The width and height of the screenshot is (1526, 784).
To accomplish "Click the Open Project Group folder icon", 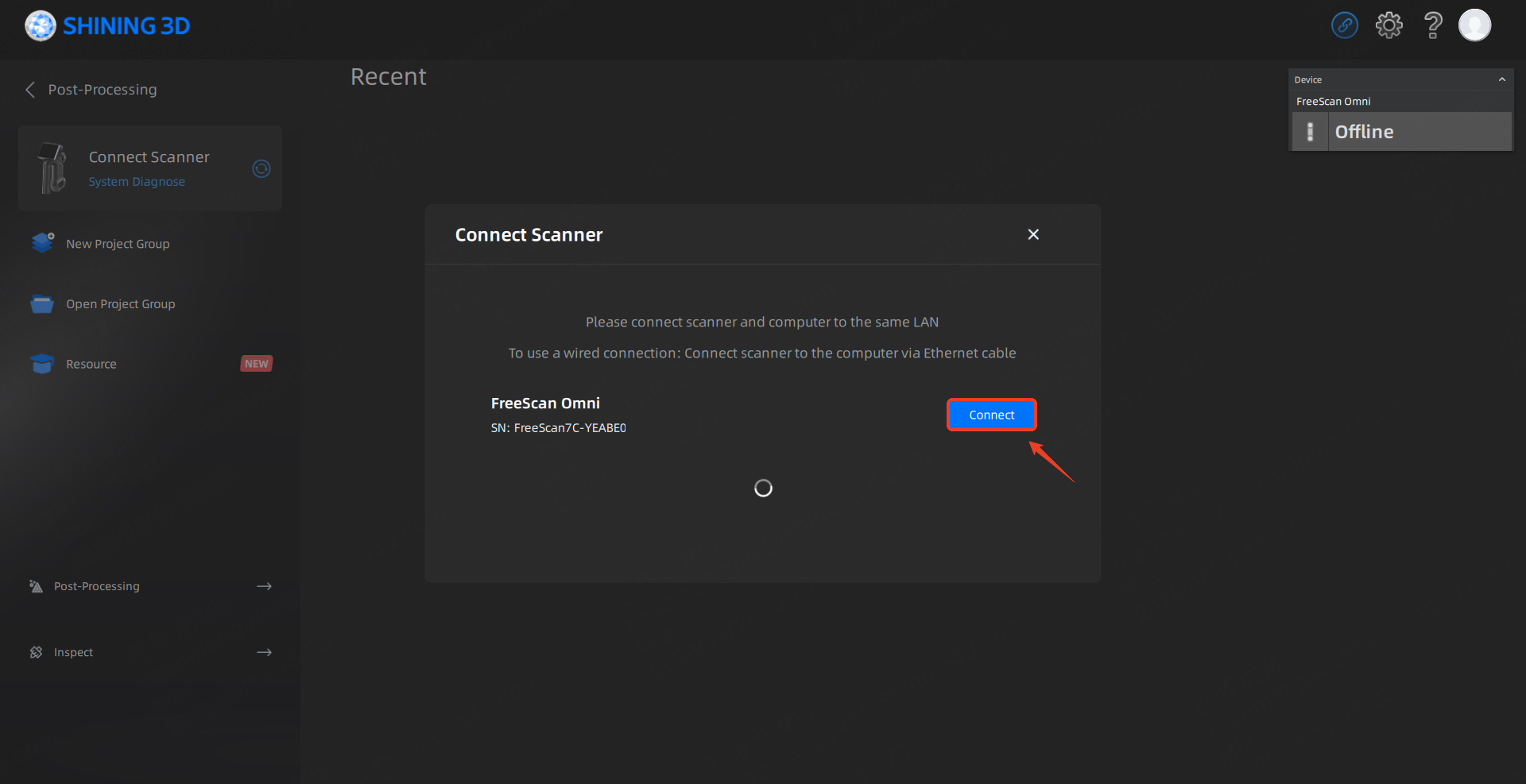I will 42,304.
